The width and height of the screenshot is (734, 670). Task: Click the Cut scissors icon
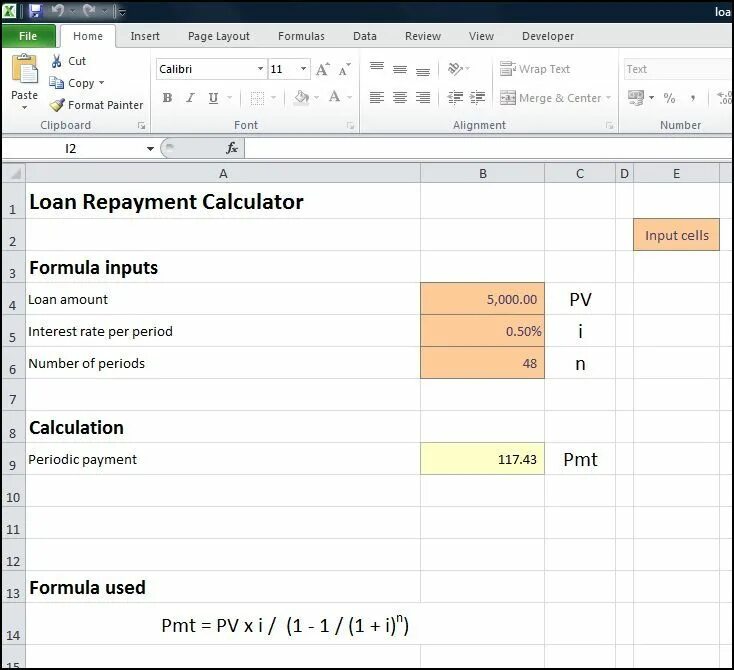point(57,61)
